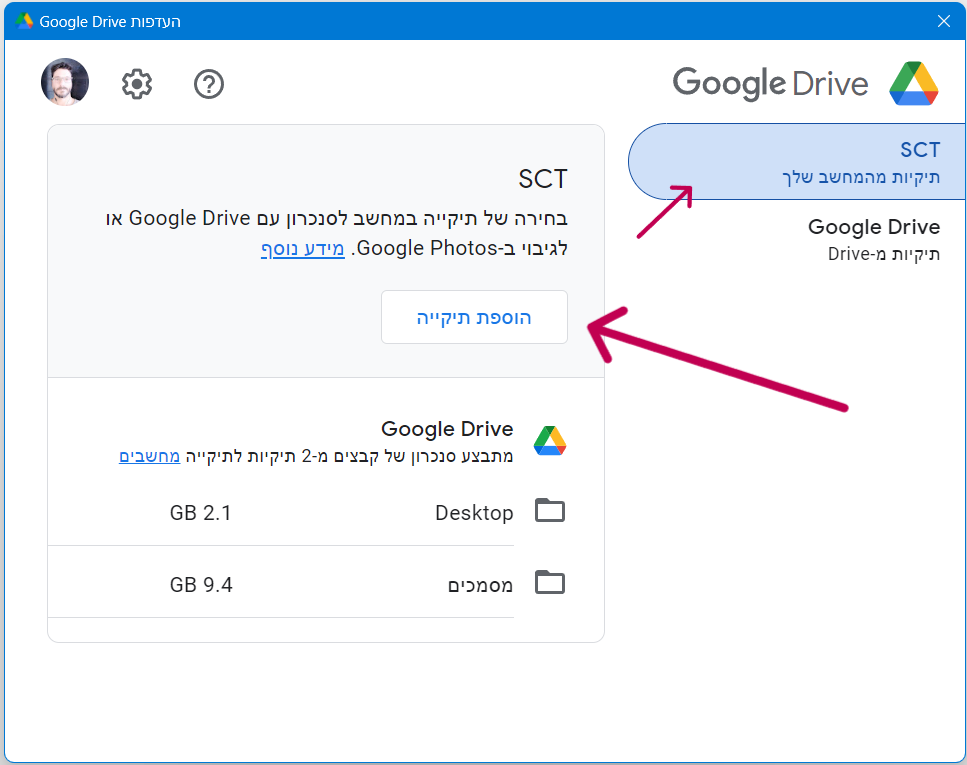Select the Desktop folder name
The image size is (967, 765).
coord(474,513)
